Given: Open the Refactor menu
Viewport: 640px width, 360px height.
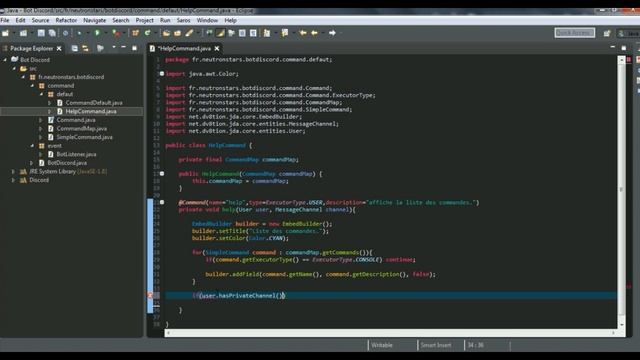Looking at the screenshot, I should pyautogui.click(x=66, y=20).
